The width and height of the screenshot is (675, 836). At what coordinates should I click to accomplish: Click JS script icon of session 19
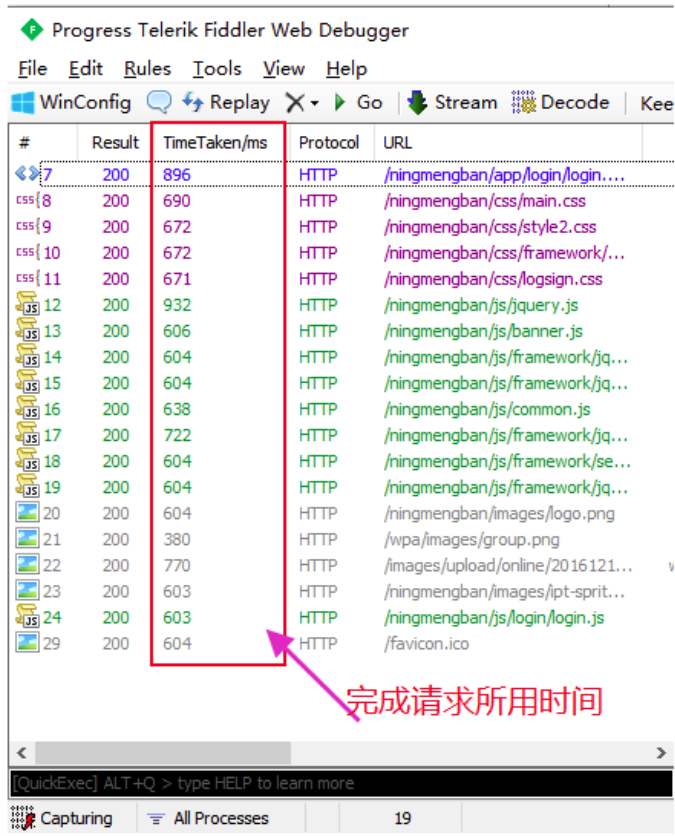(x=27, y=486)
